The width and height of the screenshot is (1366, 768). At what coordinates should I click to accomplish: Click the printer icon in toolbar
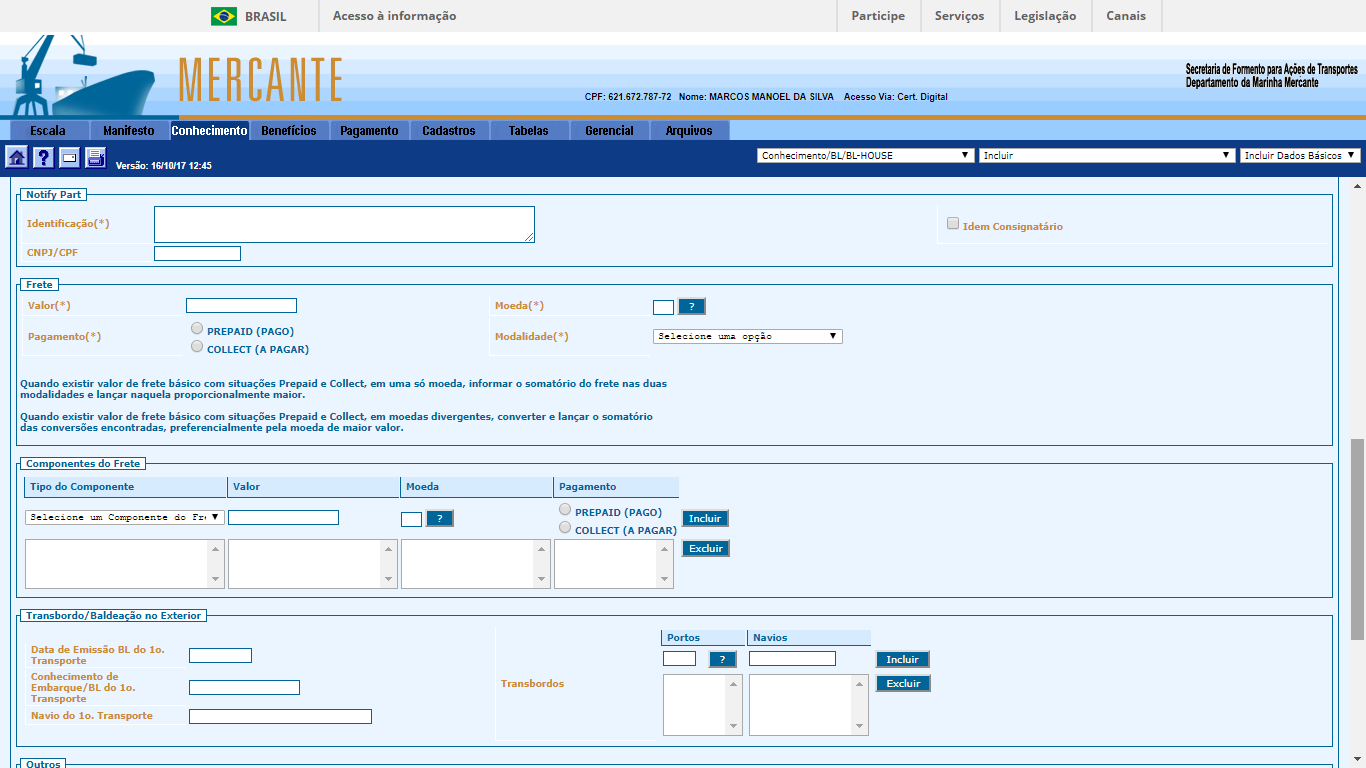(95, 157)
